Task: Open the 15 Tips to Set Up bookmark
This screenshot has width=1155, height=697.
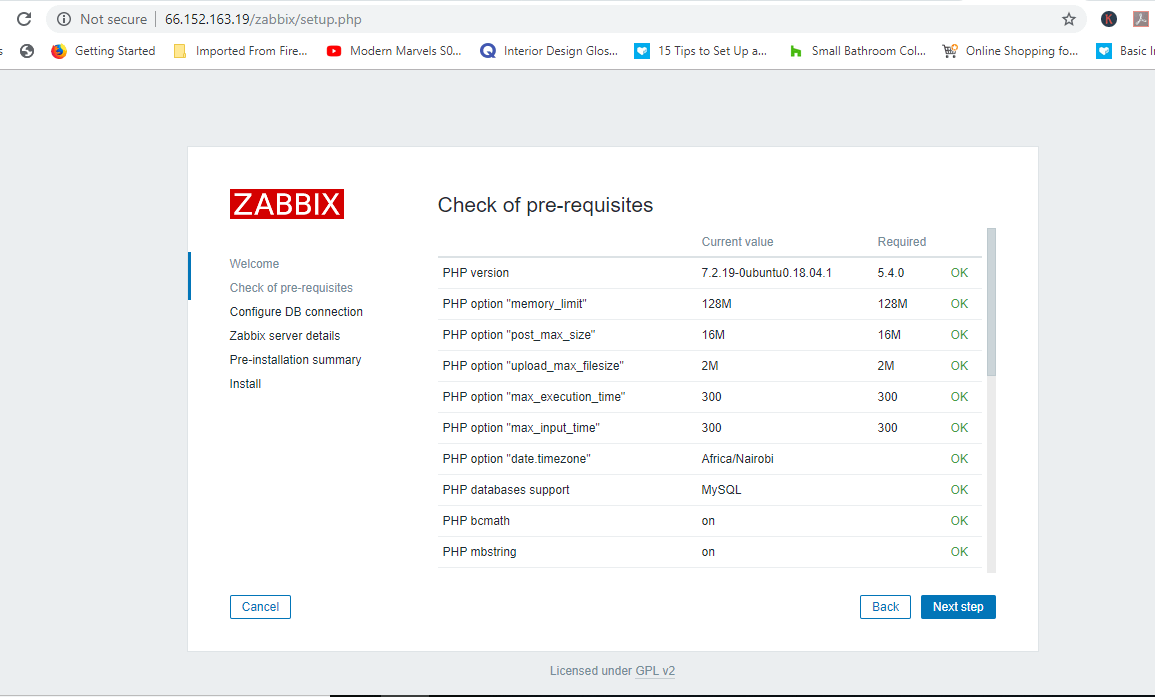Action: pyautogui.click(x=701, y=51)
